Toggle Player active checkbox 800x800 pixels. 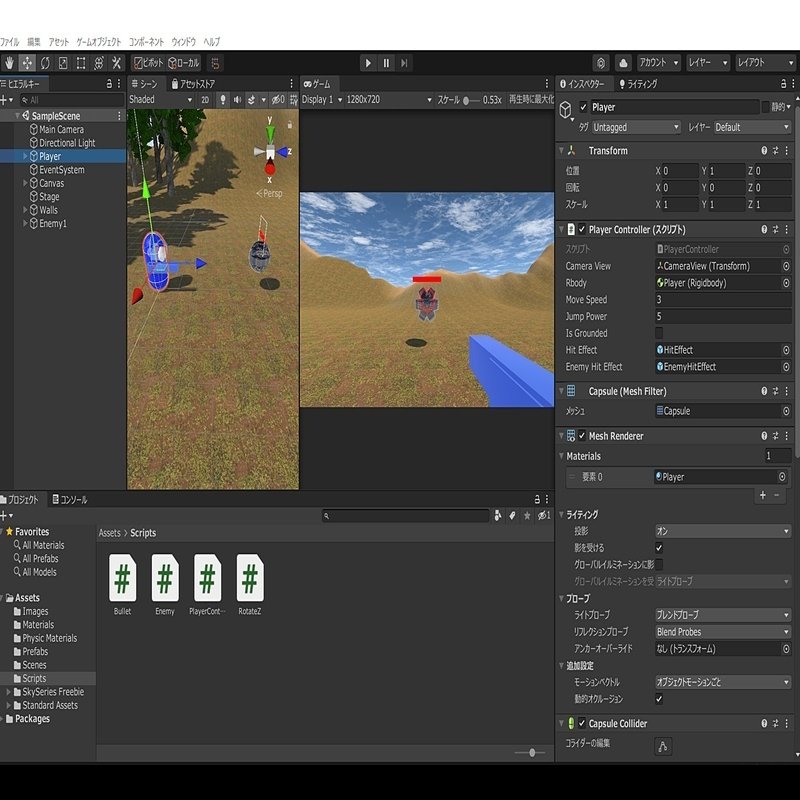point(583,107)
